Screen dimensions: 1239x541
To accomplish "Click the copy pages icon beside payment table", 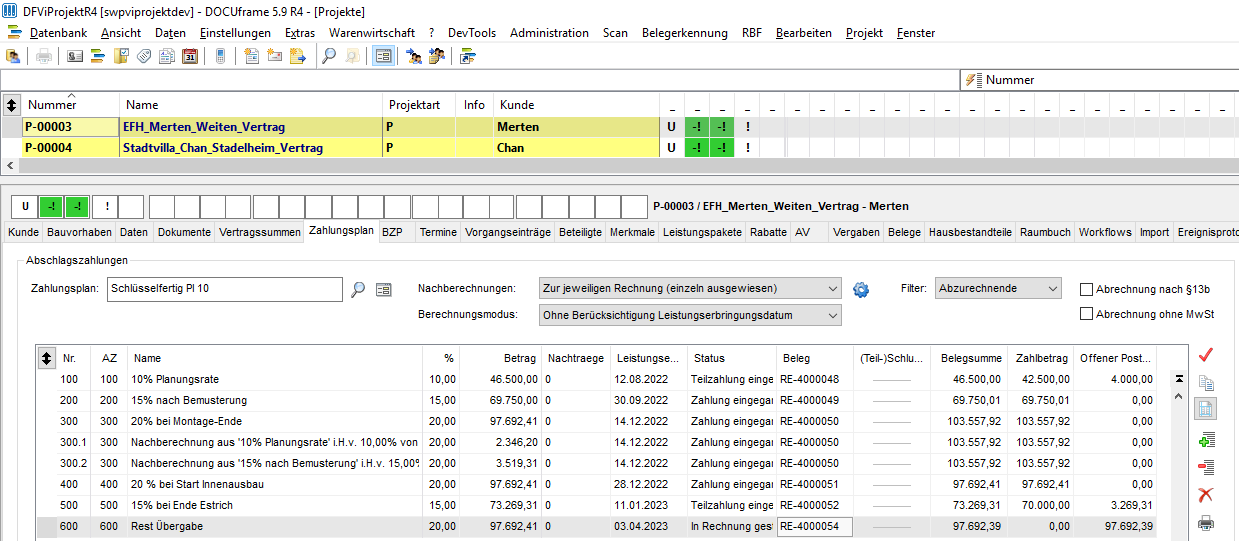I will click(x=1206, y=383).
